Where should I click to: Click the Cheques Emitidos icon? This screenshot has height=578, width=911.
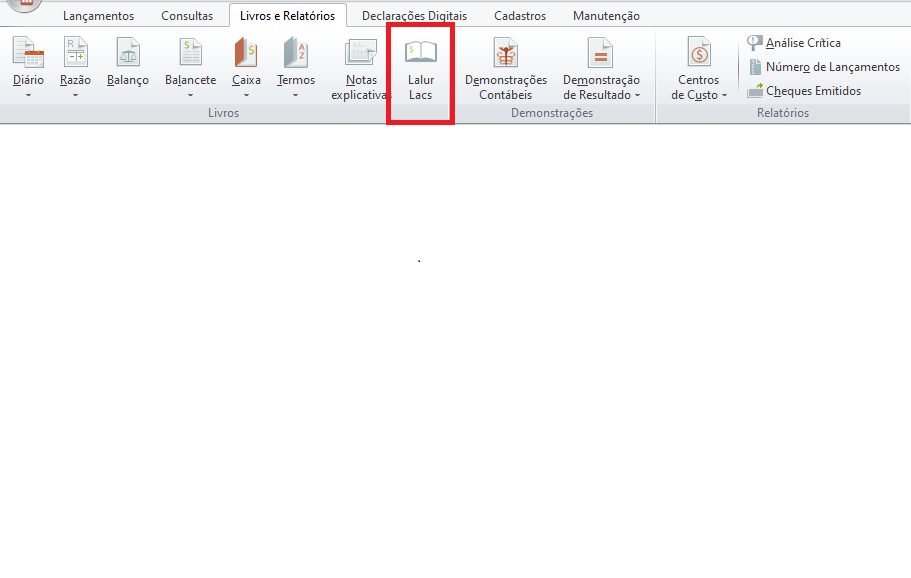[x=755, y=91]
